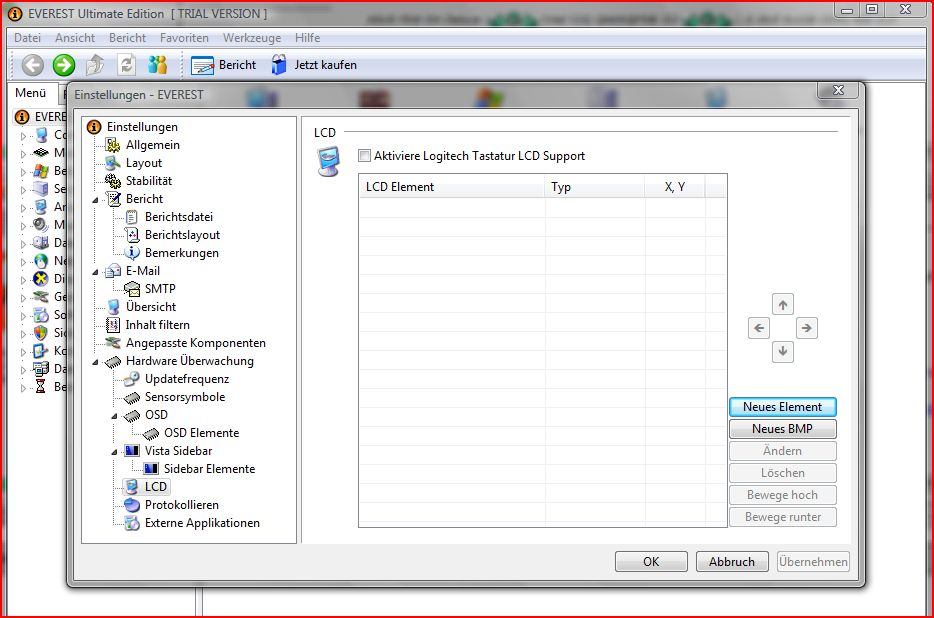Select Allgemein icon in settings tree
The width and height of the screenshot is (934, 618).
point(113,145)
